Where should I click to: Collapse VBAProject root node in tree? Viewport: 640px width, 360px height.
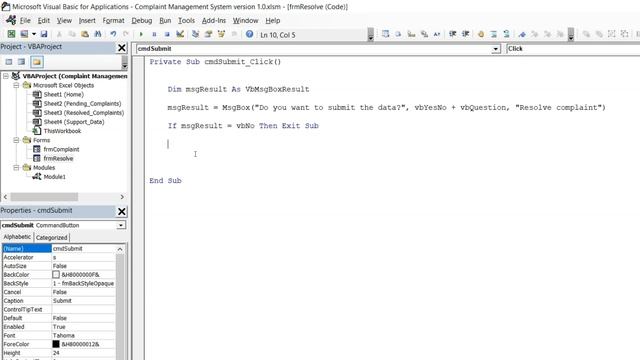pyautogui.click(x=6, y=76)
